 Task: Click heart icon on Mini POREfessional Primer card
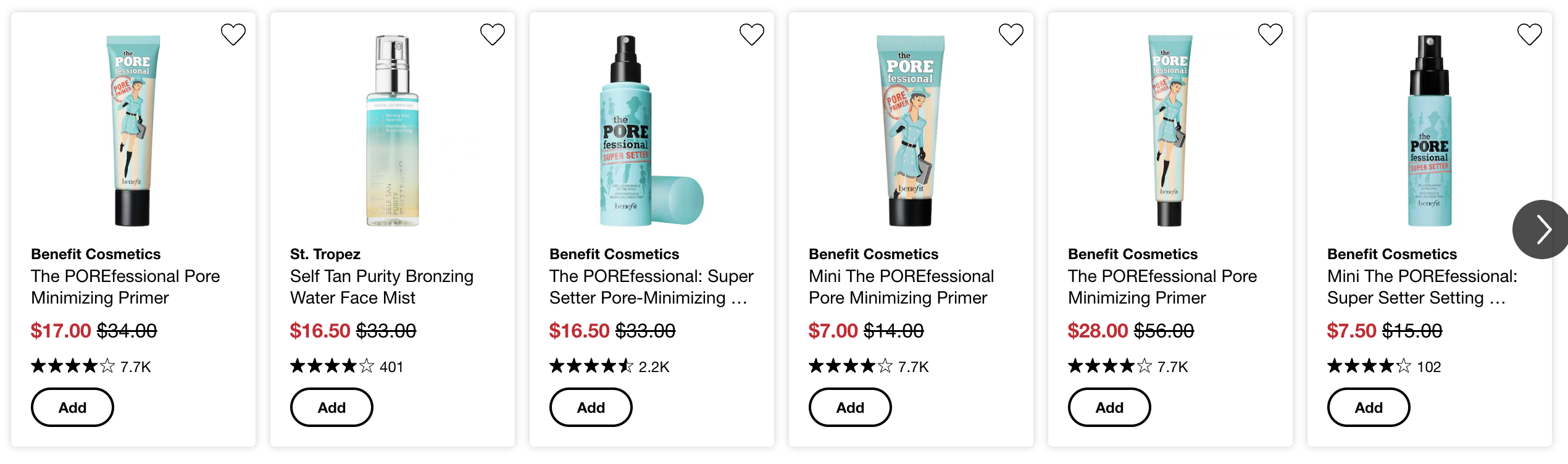[x=1011, y=35]
